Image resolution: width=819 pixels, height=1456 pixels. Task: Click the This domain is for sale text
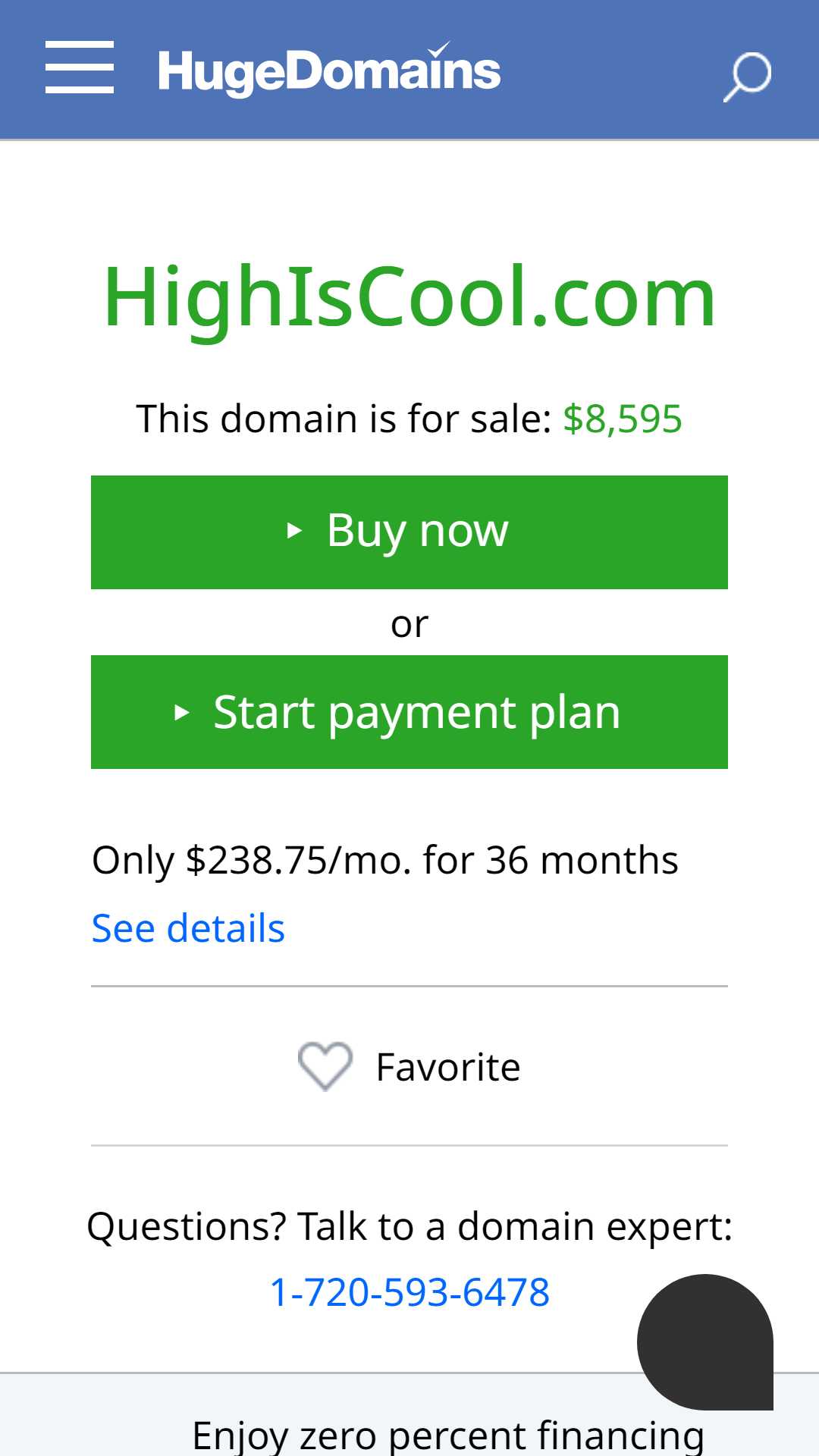[344, 419]
